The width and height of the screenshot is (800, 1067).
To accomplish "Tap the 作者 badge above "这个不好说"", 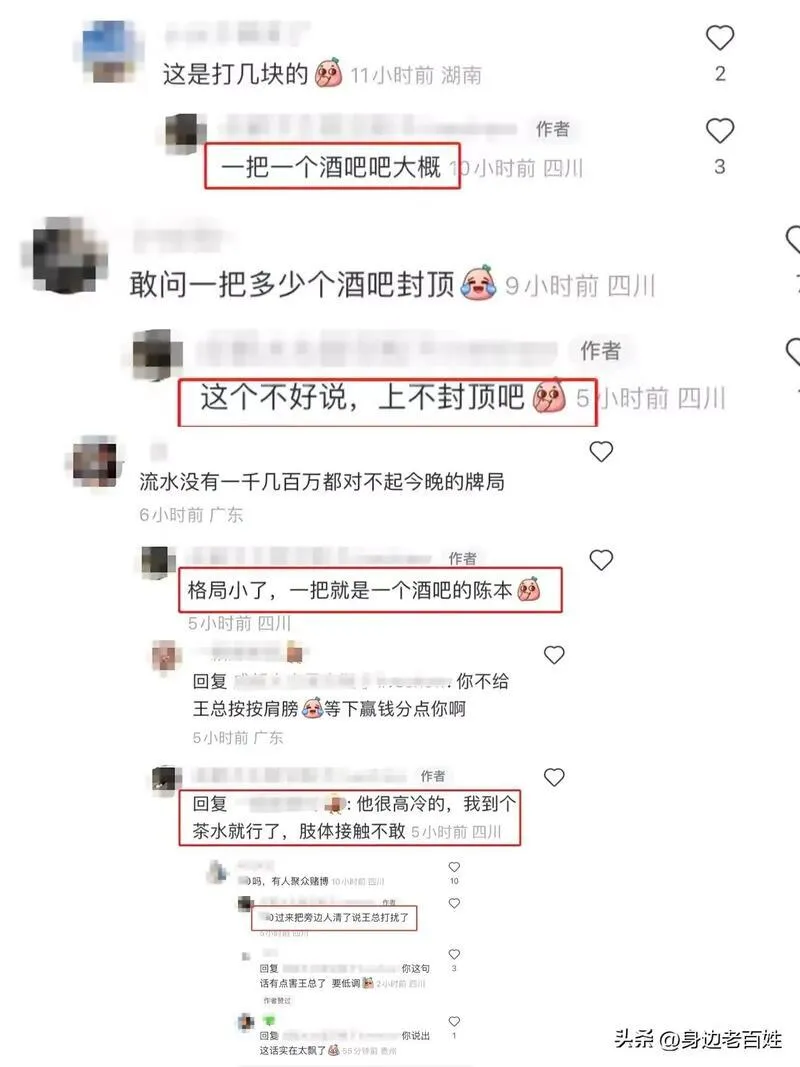I will pyautogui.click(x=600, y=350).
